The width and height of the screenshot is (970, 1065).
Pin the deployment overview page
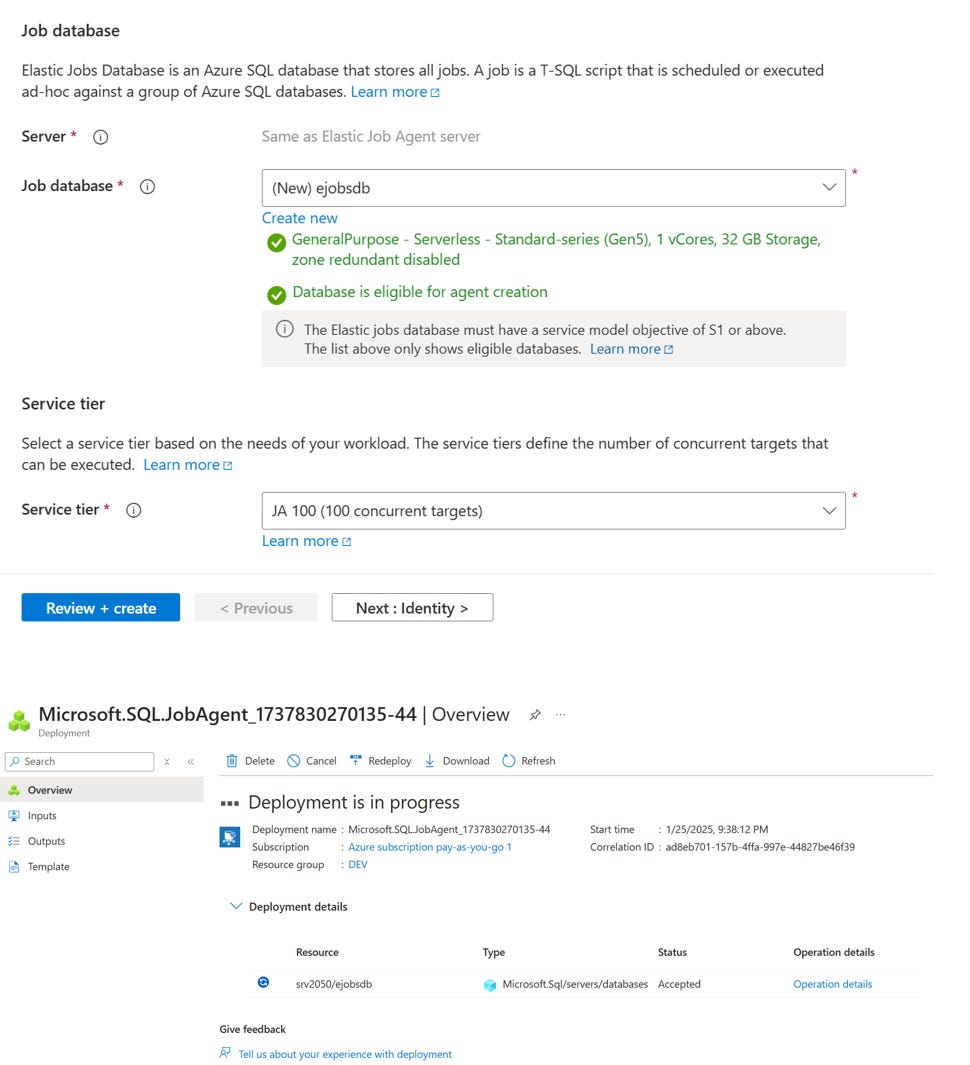click(x=535, y=715)
